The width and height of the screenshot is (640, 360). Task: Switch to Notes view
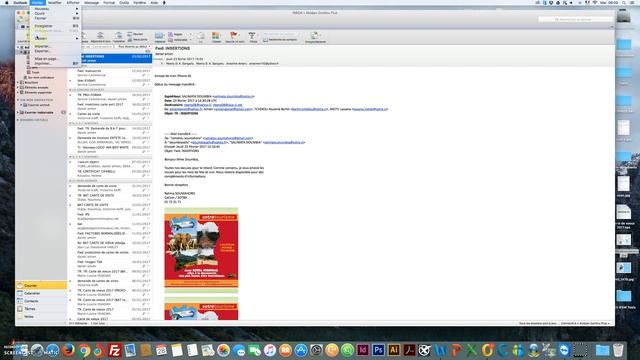(41, 317)
